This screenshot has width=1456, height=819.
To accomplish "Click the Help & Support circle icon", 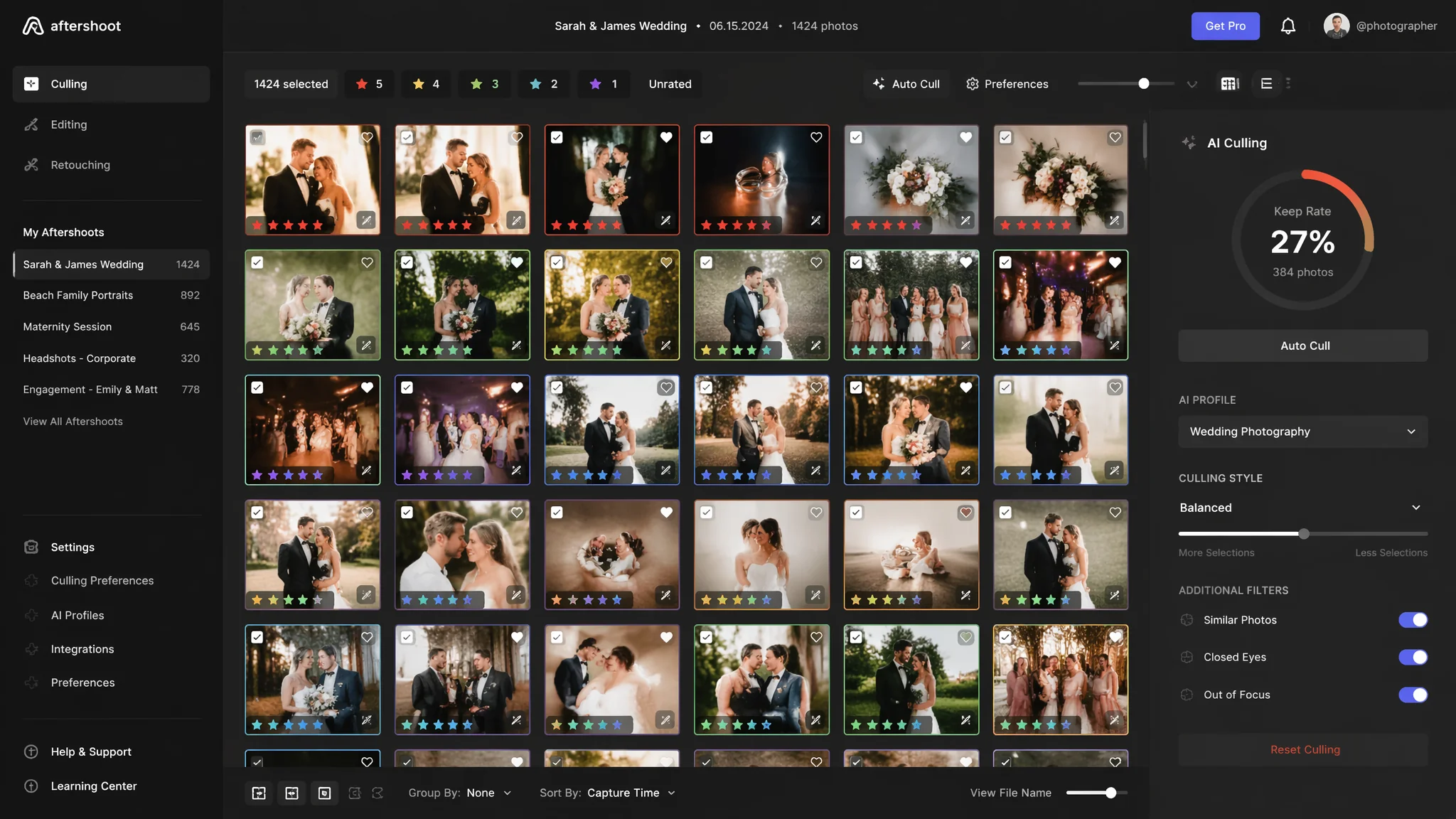I will pyautogui.click(x=31, y=751).
